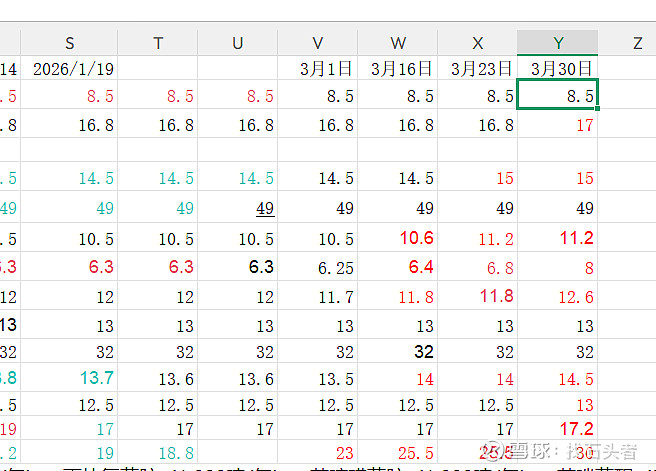The image size is (656, 471).
Task: Select red 14 in column W
Action: click(x=397, y=378)
